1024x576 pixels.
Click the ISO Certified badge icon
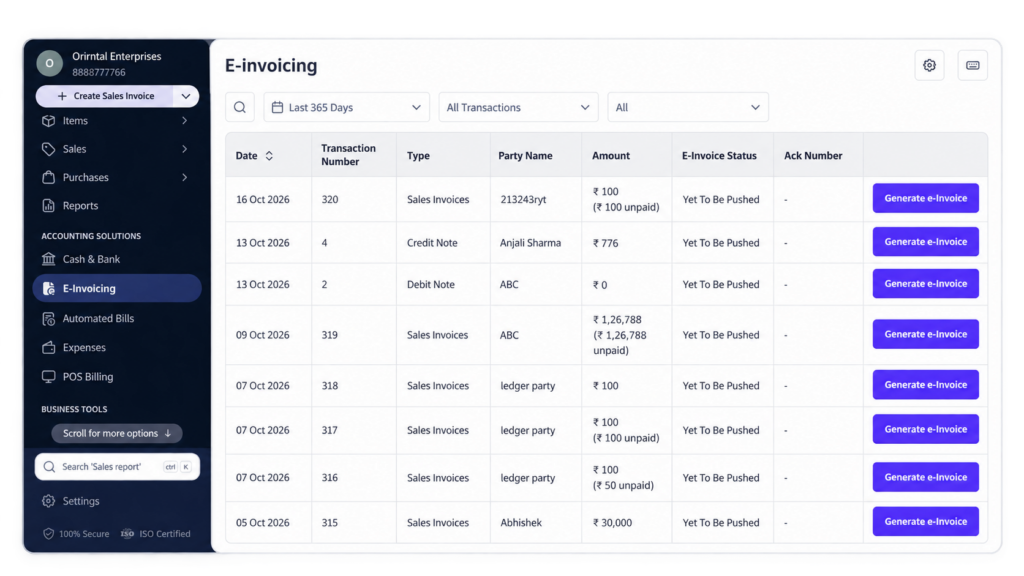(x=127, y=534)
